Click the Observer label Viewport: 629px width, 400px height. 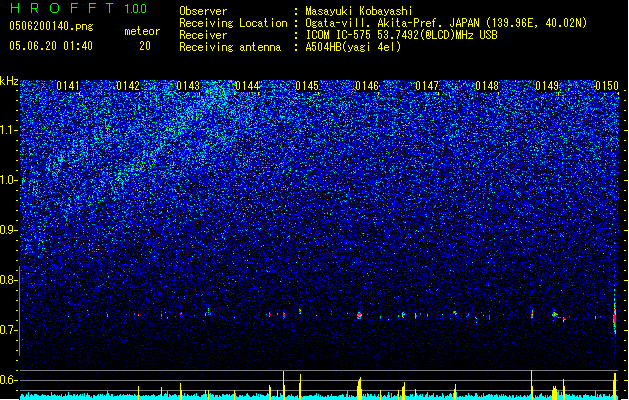click(203, 11)
